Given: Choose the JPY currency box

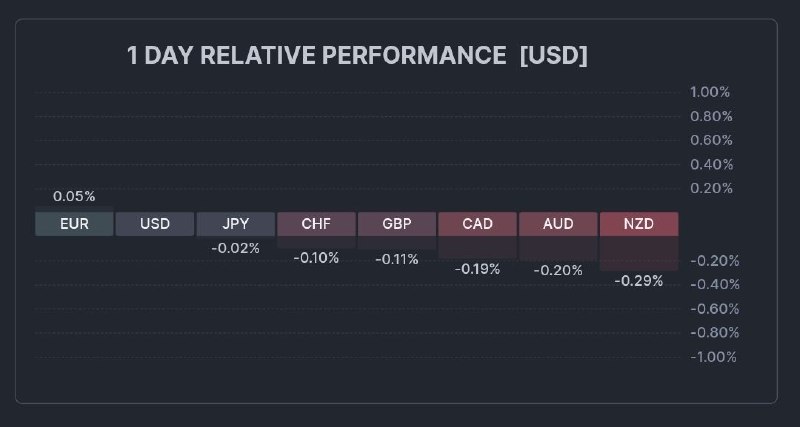Looking at the screenshot, I should [x=236, y=224].
